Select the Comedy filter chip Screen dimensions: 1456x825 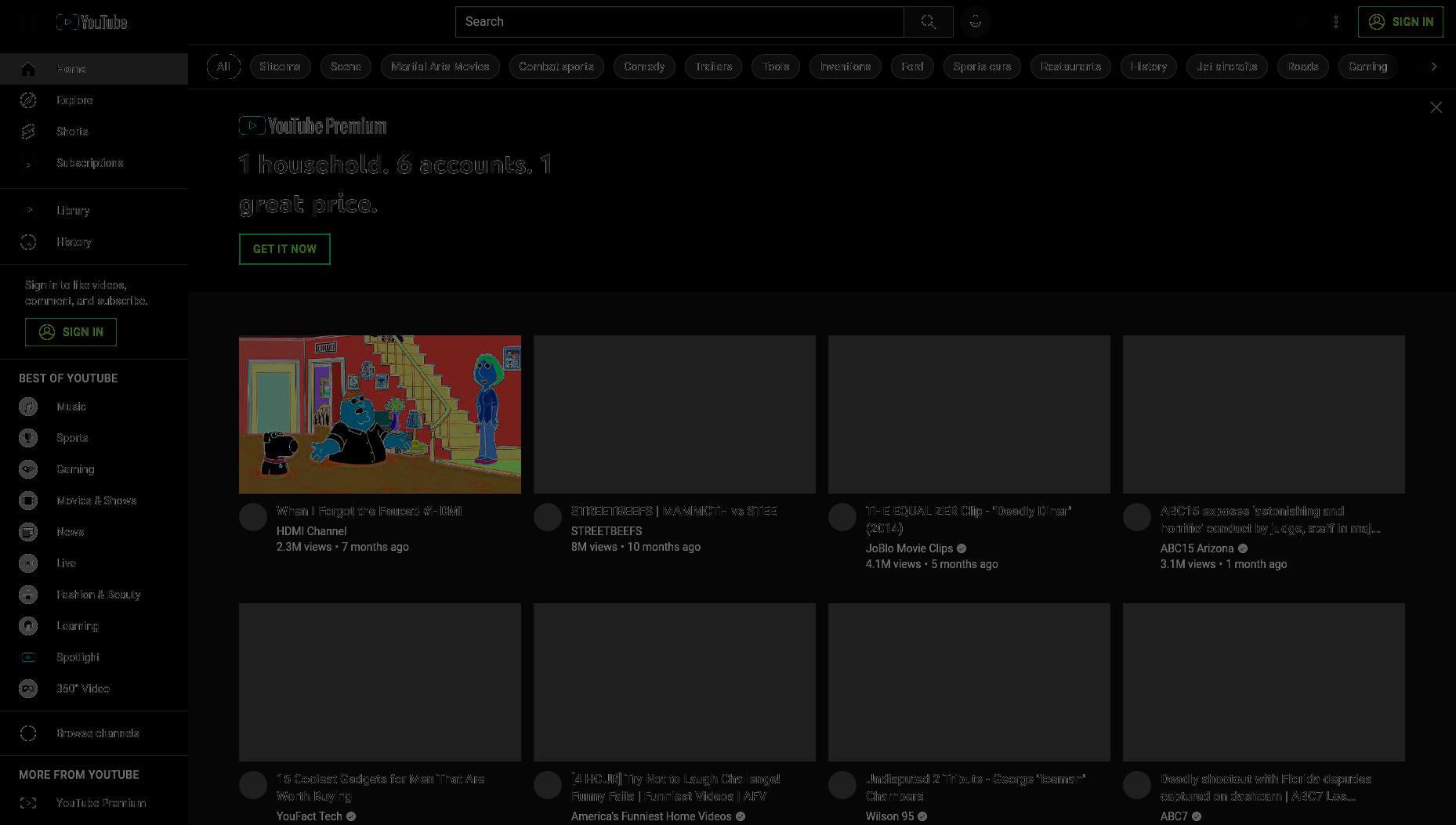pyautogui.click(x=644, y=67)
